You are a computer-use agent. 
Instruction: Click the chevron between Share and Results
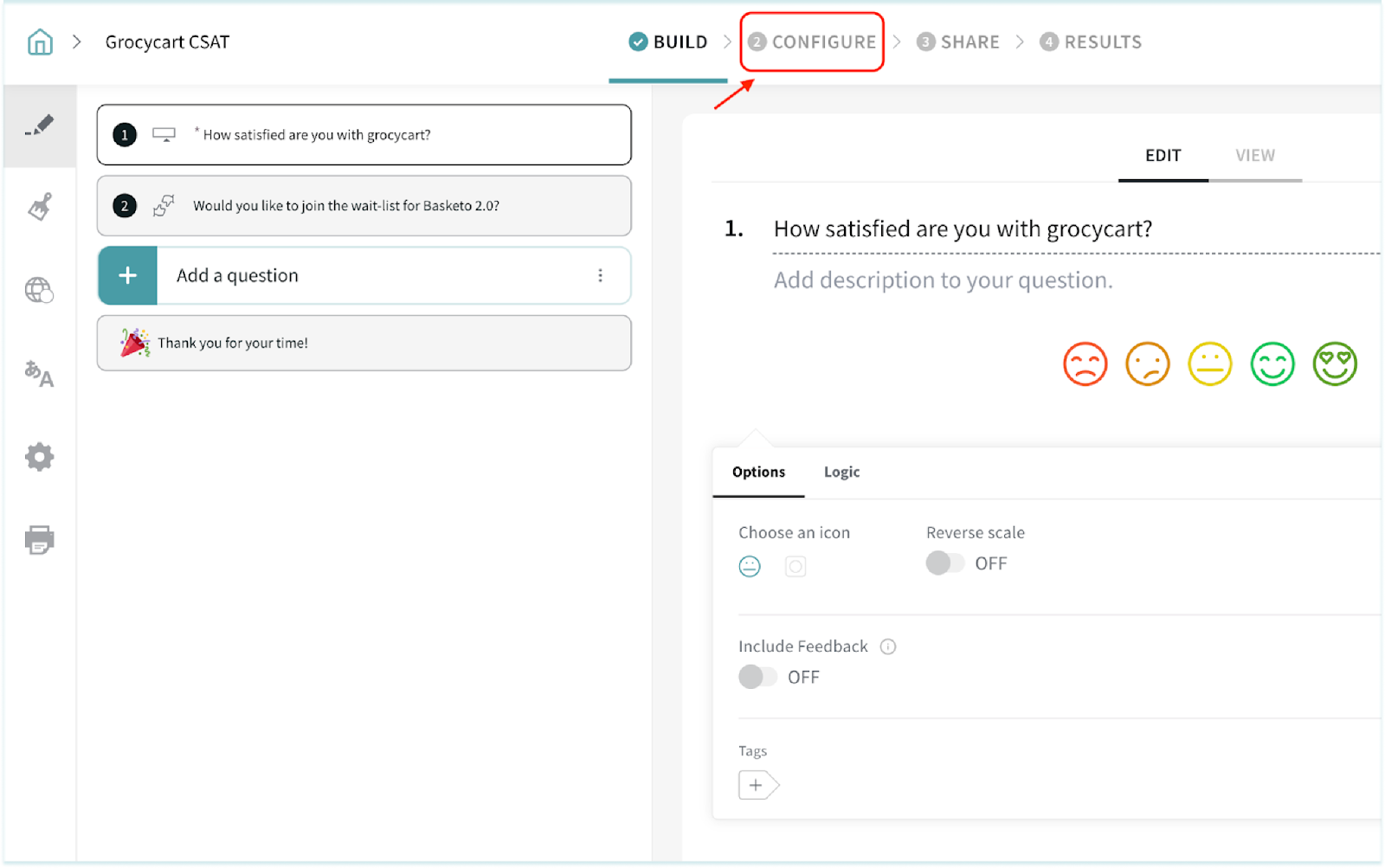tap(1020, 42)
